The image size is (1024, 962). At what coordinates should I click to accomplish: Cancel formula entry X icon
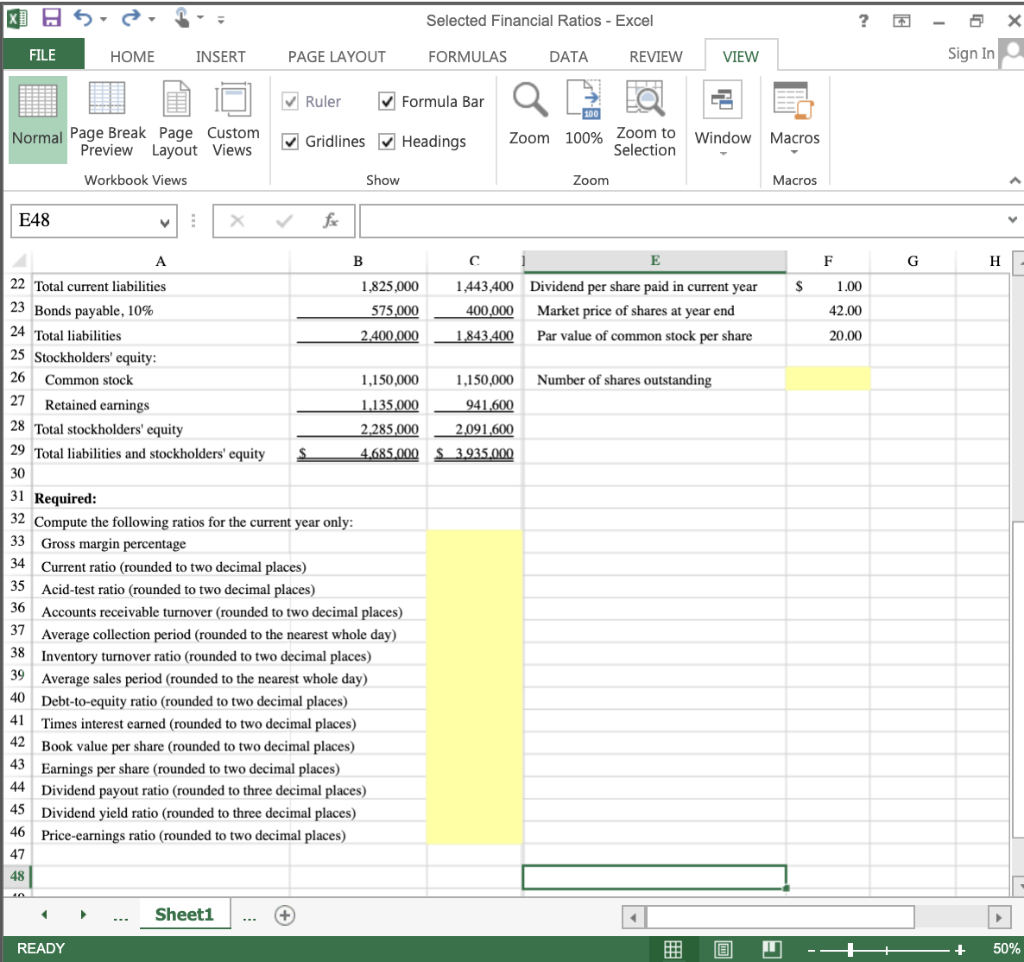point(237,221)
